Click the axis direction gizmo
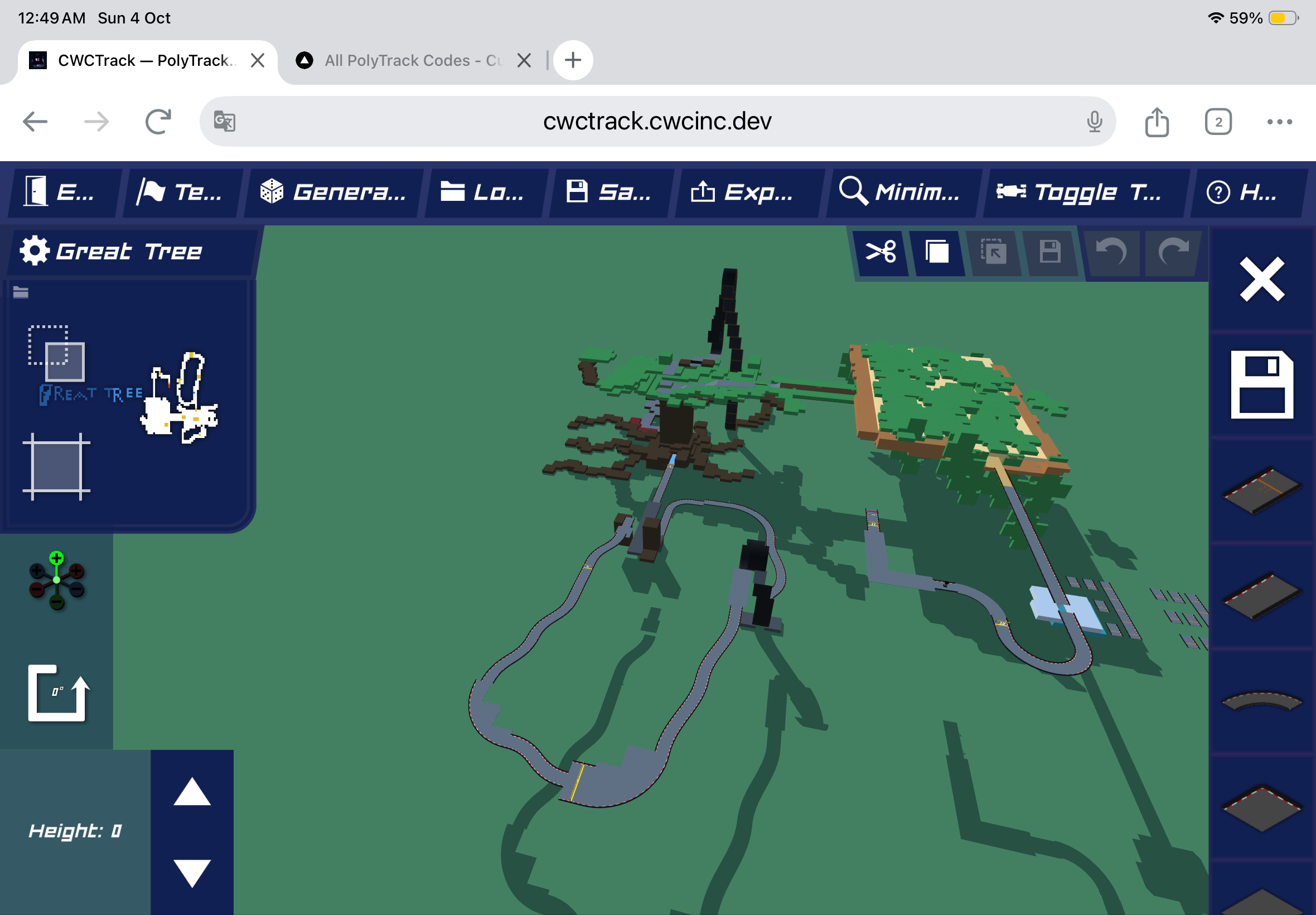Screen dimensions: 1316x915 coord(56,580)
